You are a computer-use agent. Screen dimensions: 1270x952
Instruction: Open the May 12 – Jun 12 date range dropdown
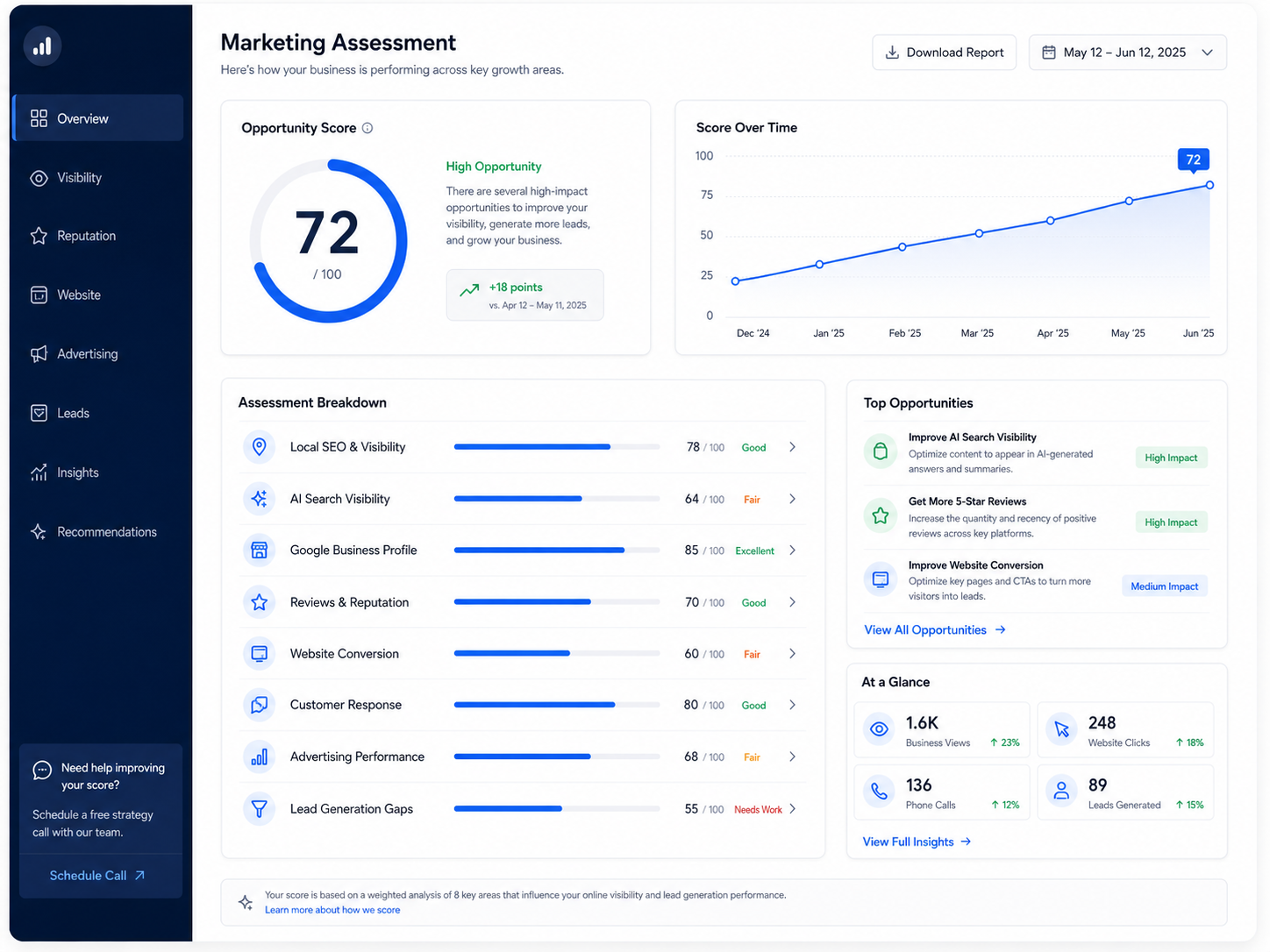(x=1128, y=53)
